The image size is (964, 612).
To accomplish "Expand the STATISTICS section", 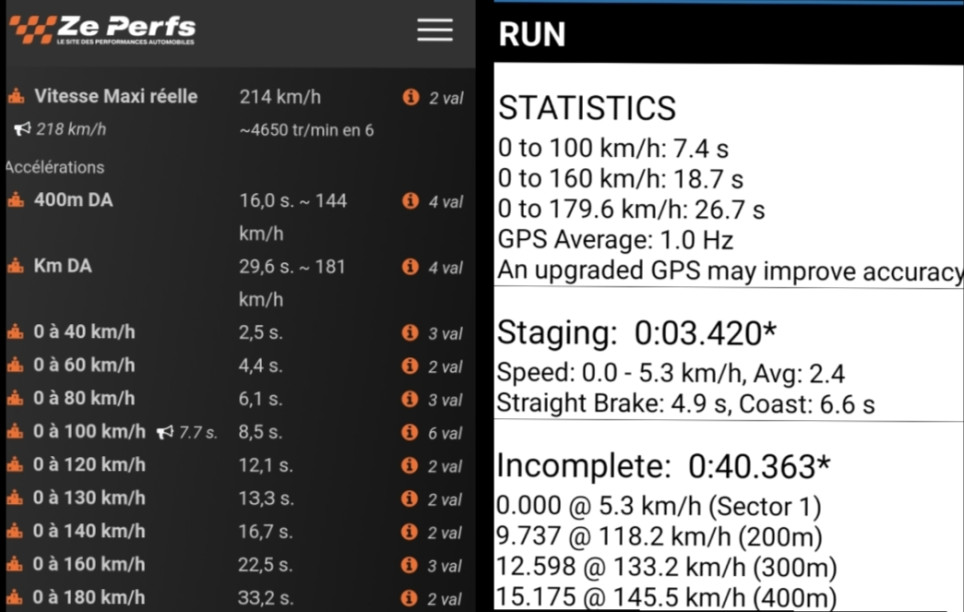I will (x=587, y=108).
